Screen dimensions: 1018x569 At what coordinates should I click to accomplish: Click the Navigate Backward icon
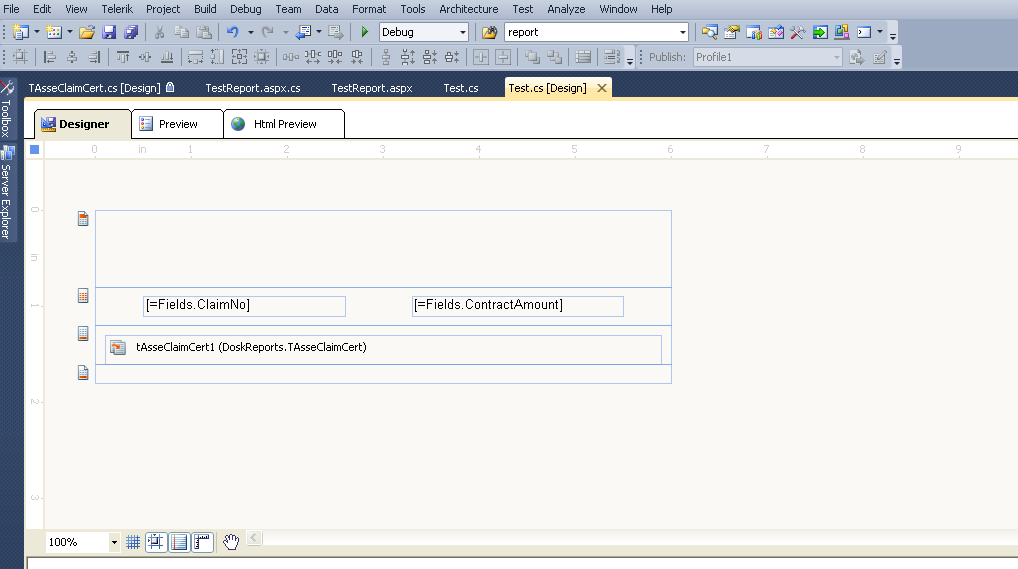(x=303, y=32)
